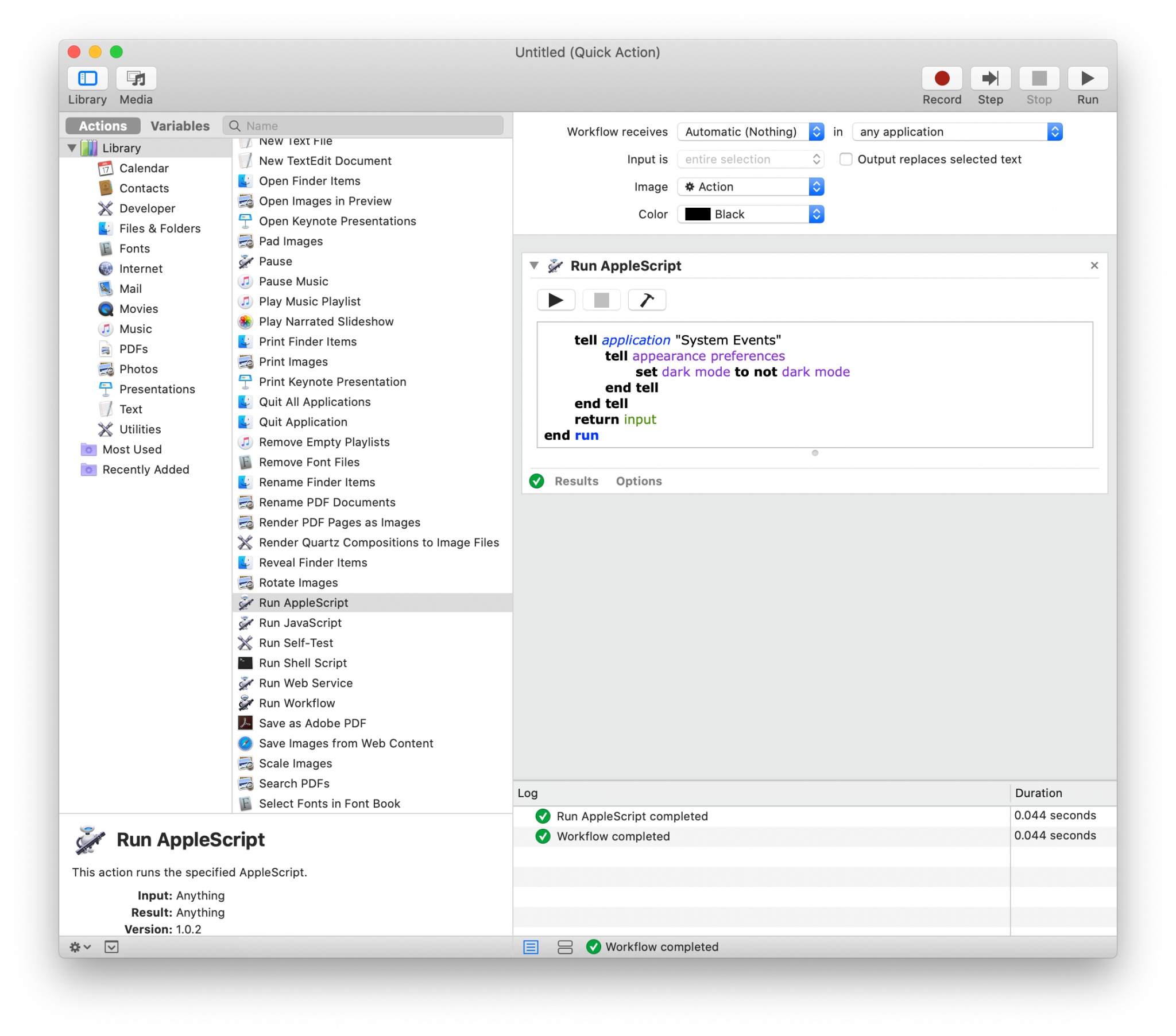Show Results of Run AppleScript action
The height and width of the screenshot is (1036, 1176).
(576, 481)
